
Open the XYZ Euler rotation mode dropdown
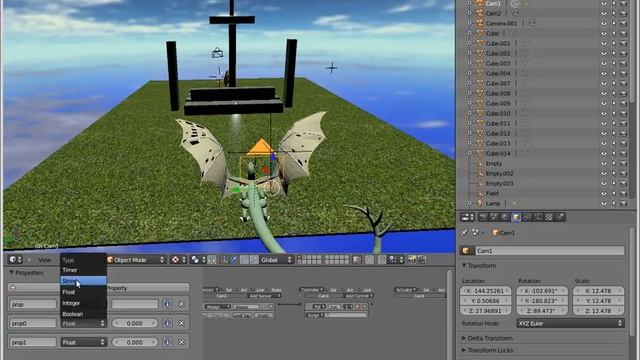point(570,323)
